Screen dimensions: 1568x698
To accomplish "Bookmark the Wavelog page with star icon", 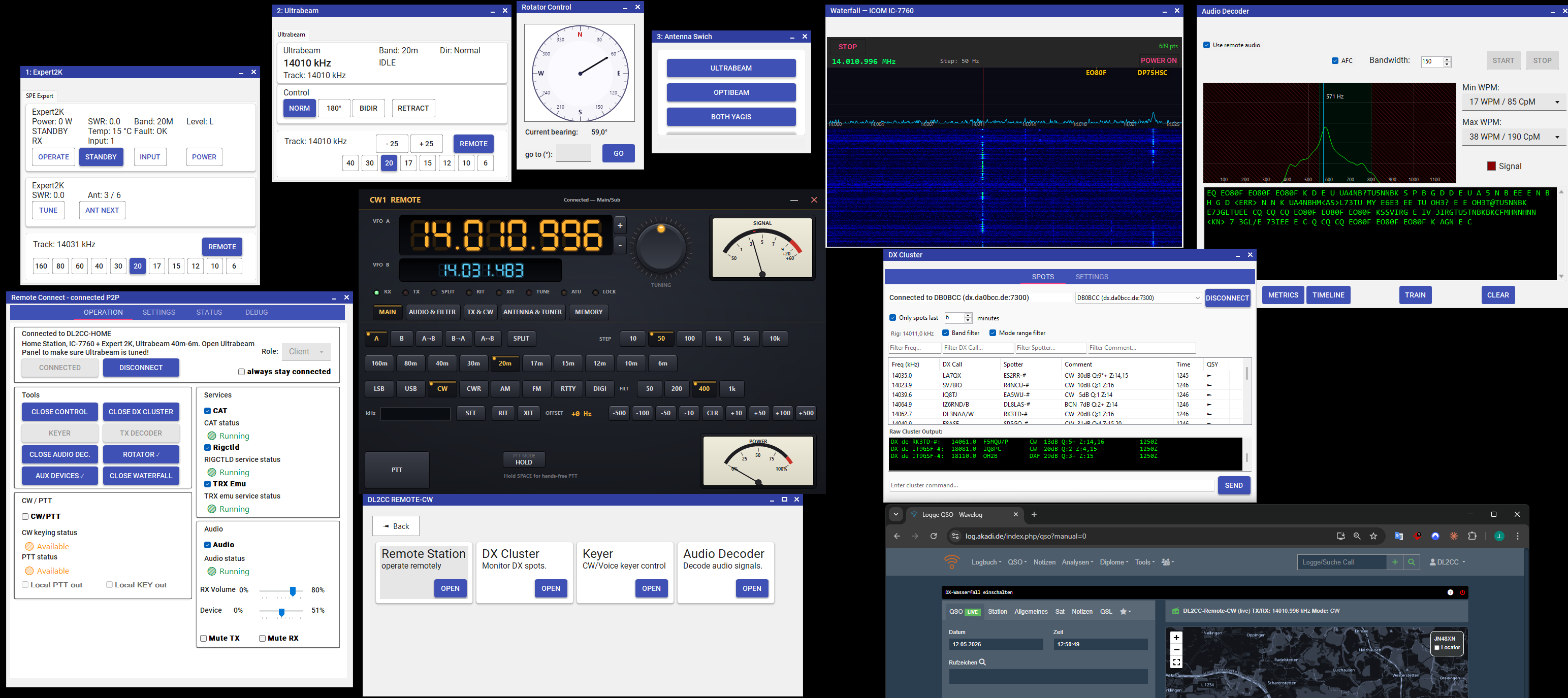I will click(1374, 536).
